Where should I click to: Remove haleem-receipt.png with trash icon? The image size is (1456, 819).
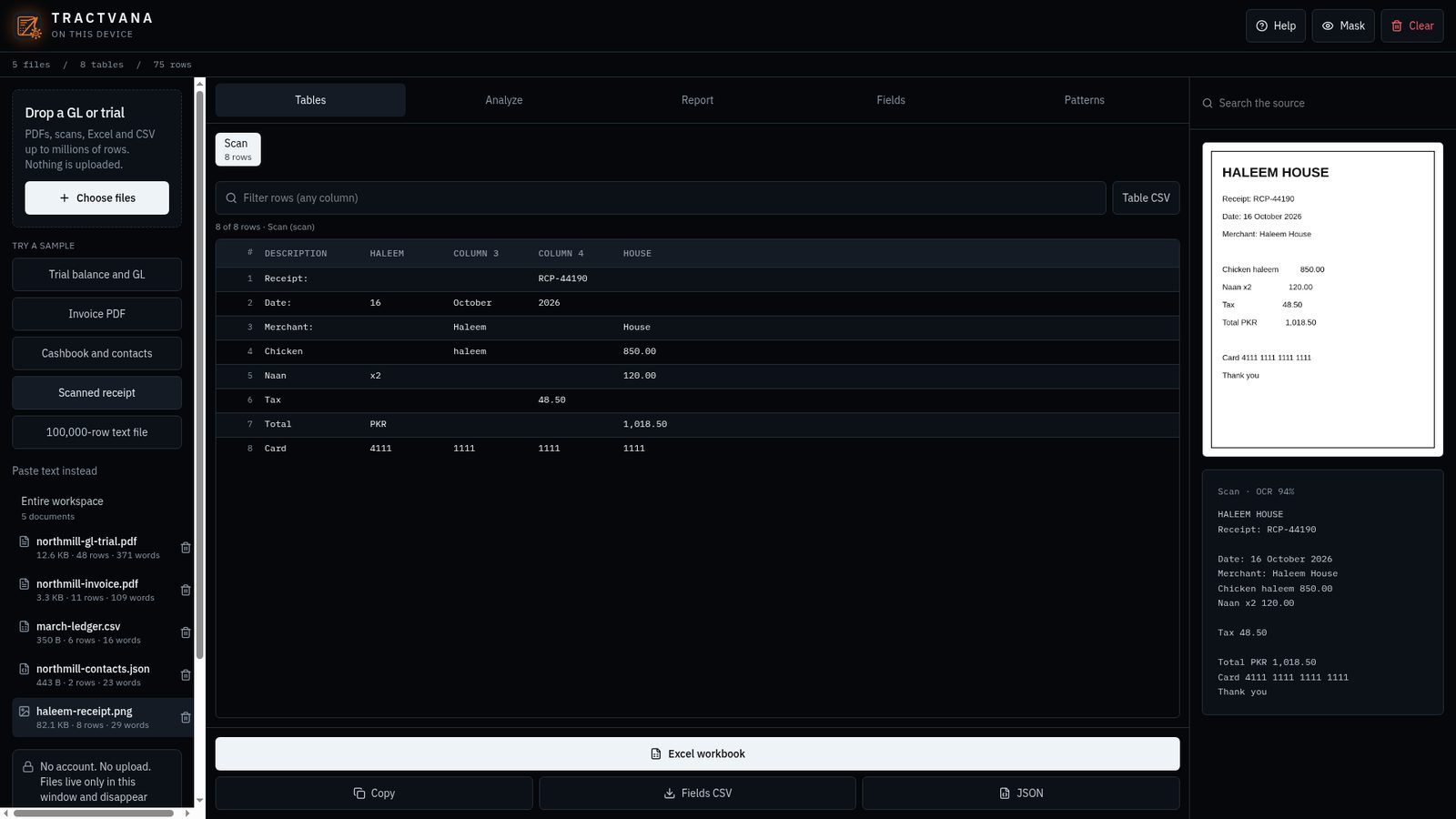coord(186,718)
